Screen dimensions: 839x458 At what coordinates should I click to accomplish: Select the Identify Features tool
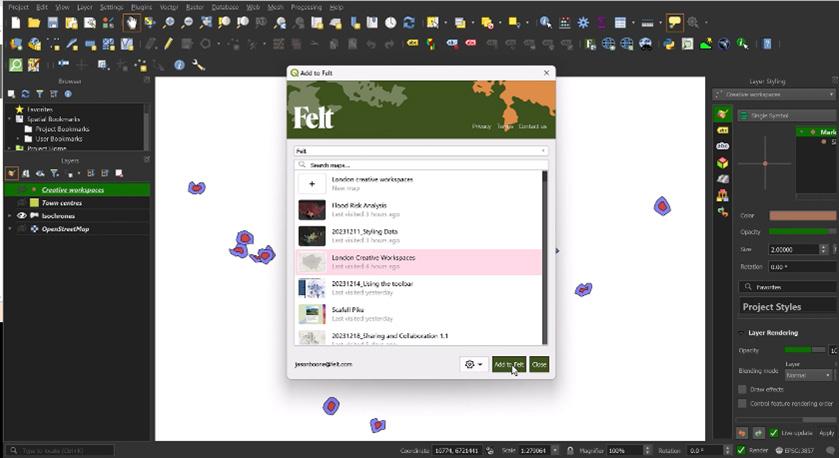[x=546, y=22]
